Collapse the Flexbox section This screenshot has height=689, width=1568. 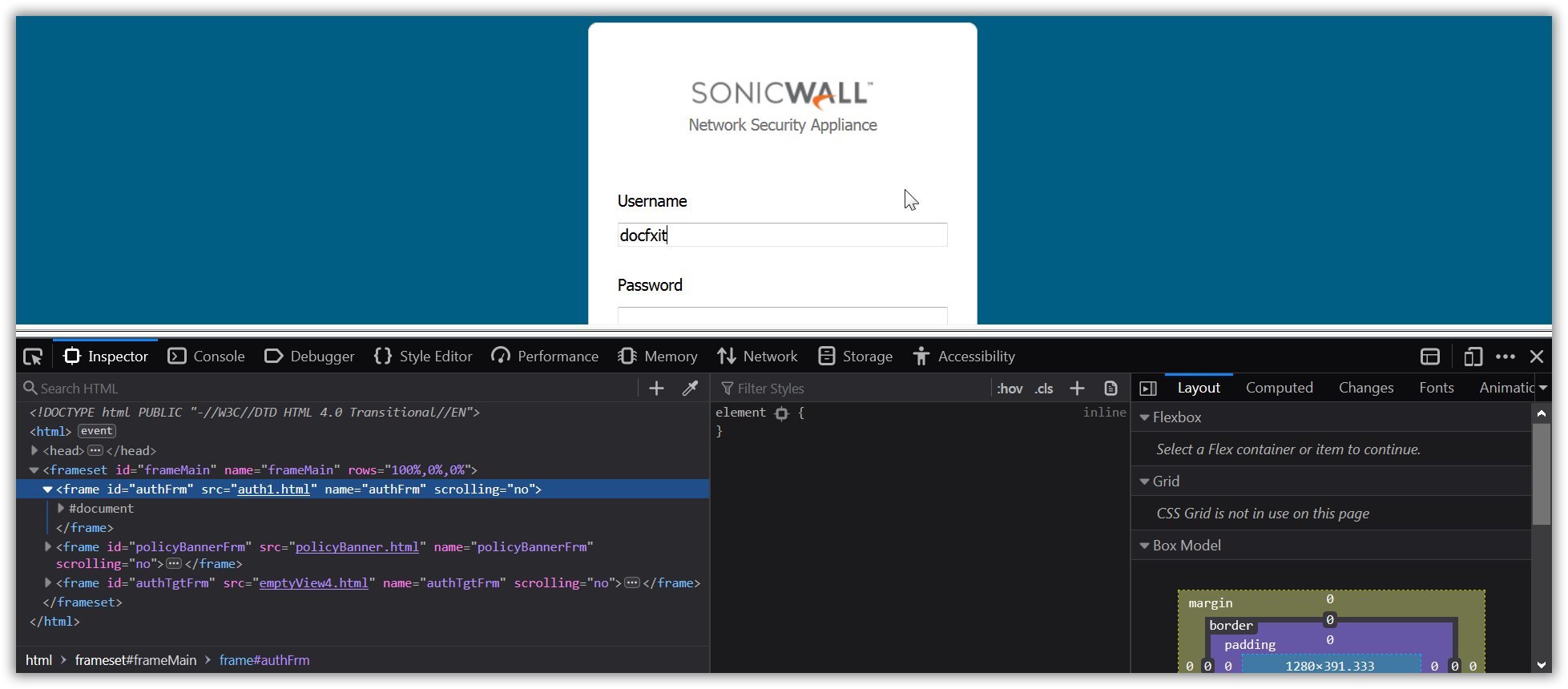1145,417
